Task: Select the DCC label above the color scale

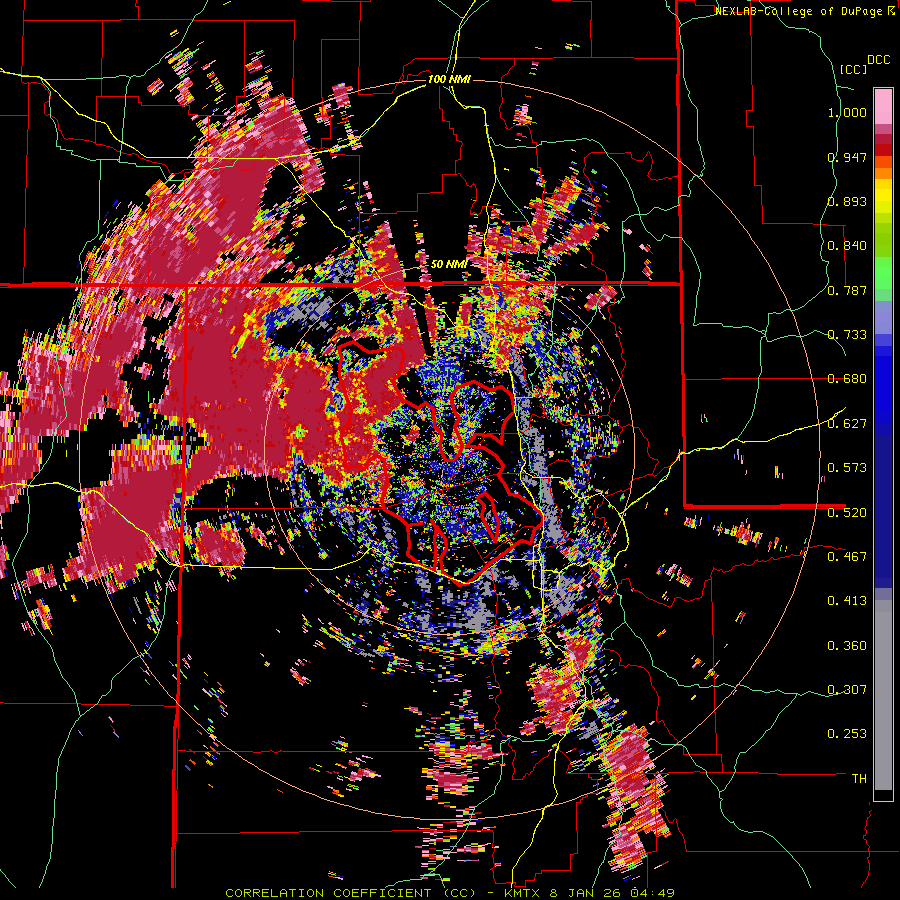Action: point(878,60)
